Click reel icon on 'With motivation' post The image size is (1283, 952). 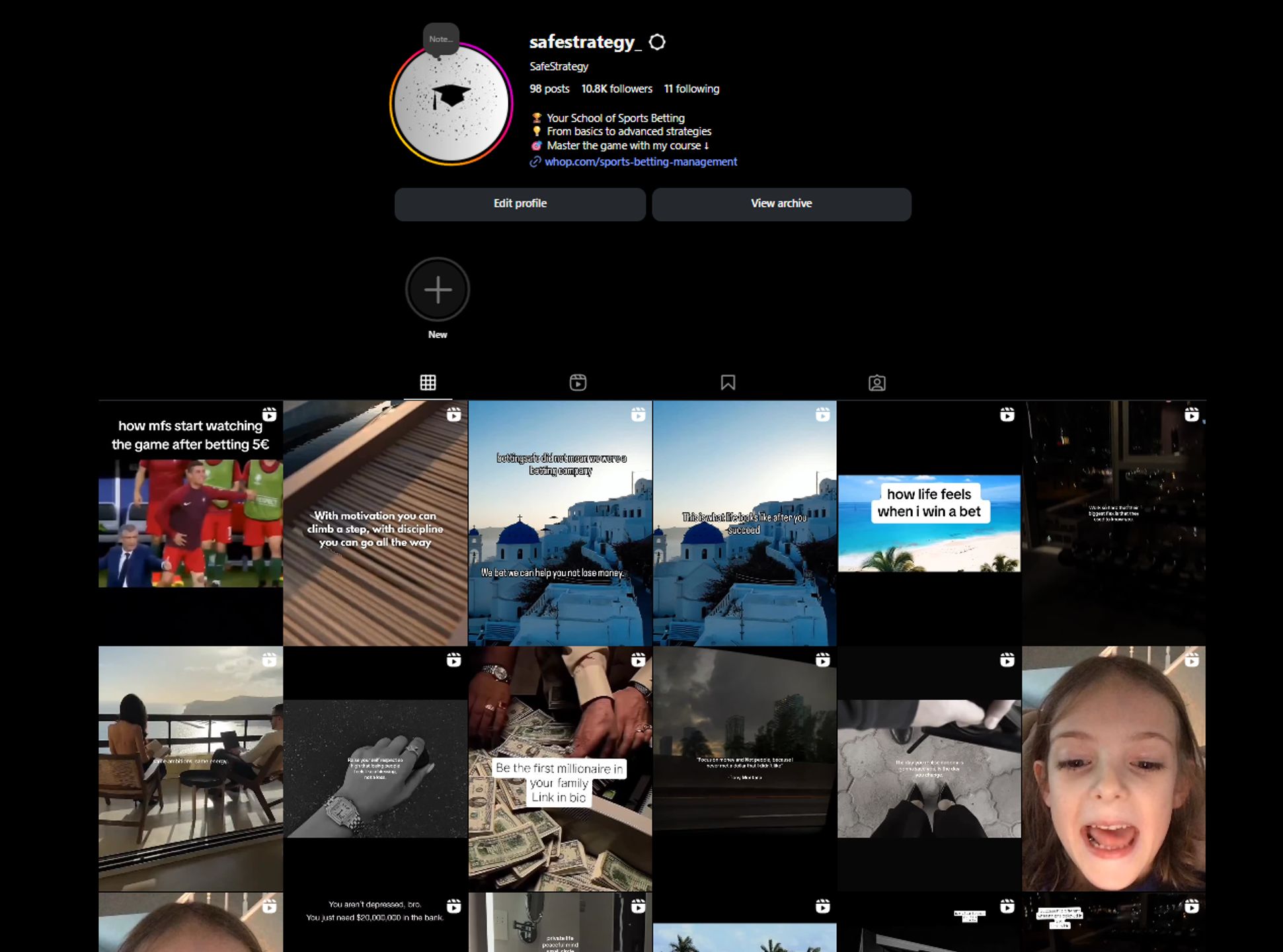453,415
